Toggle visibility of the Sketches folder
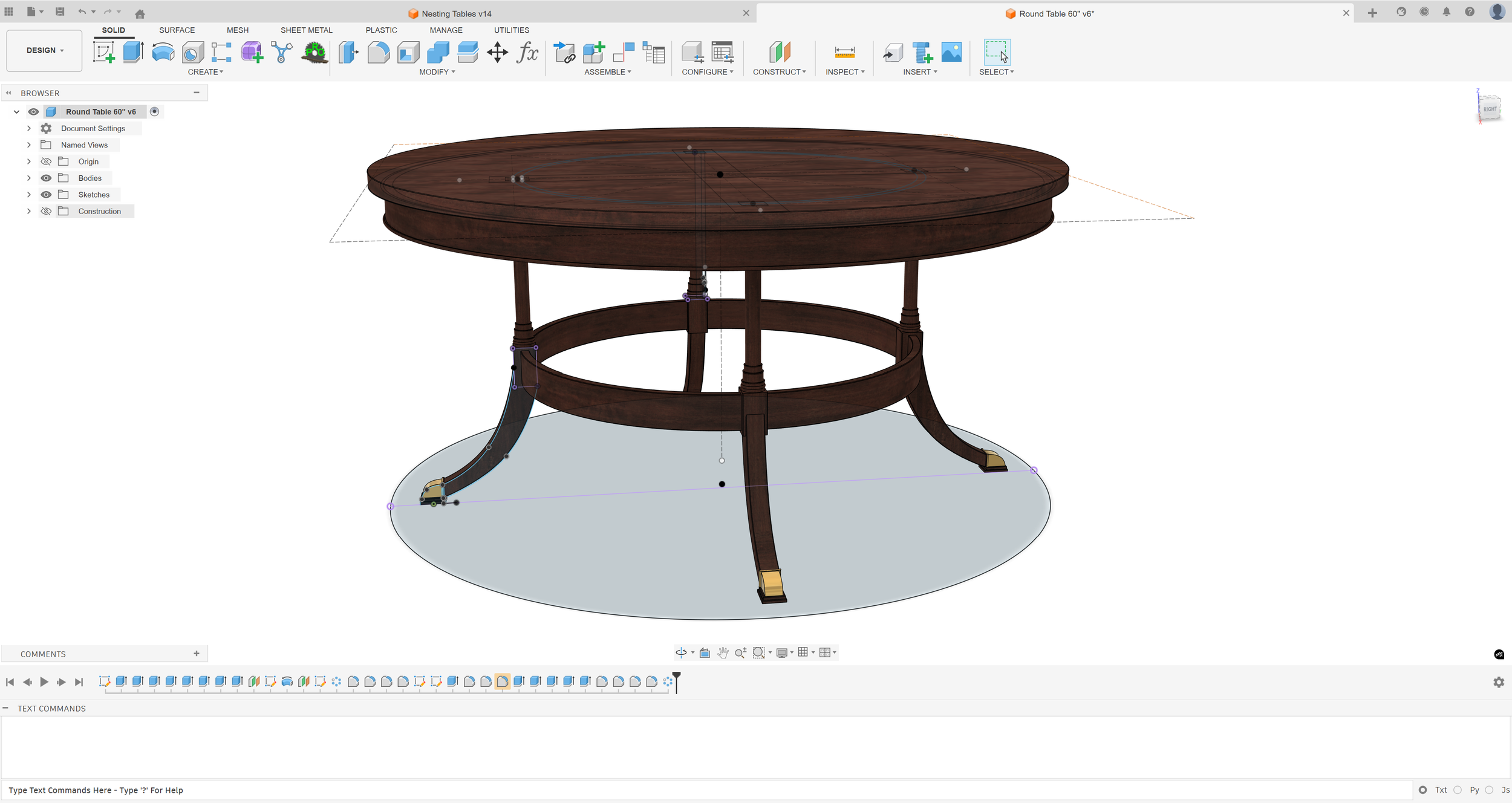 [47, 194]
